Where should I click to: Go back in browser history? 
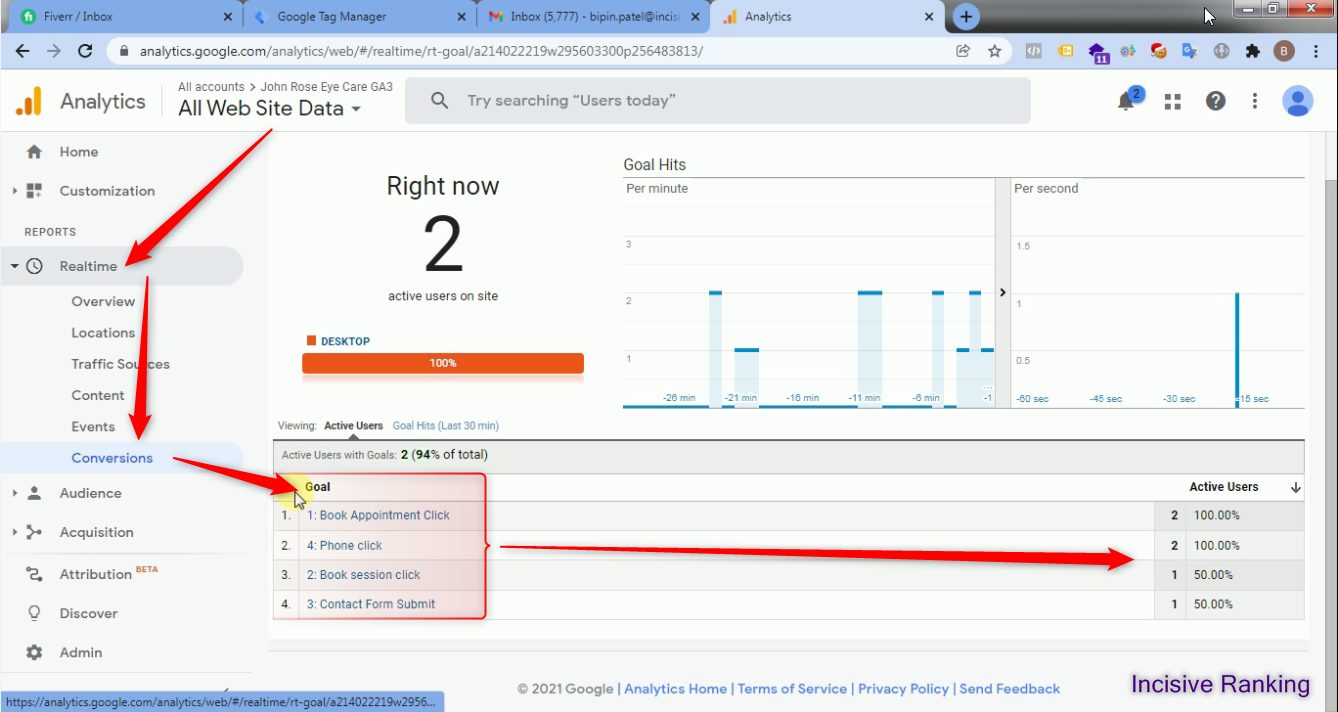point(23,51)
